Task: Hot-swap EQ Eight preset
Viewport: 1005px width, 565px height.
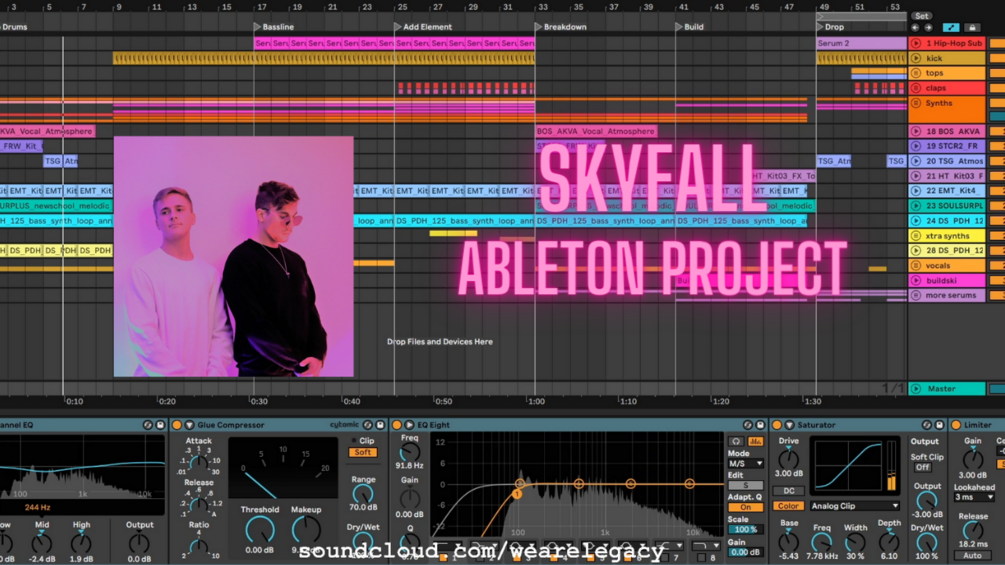Action: pyautogui.click(x=748, y=425)
